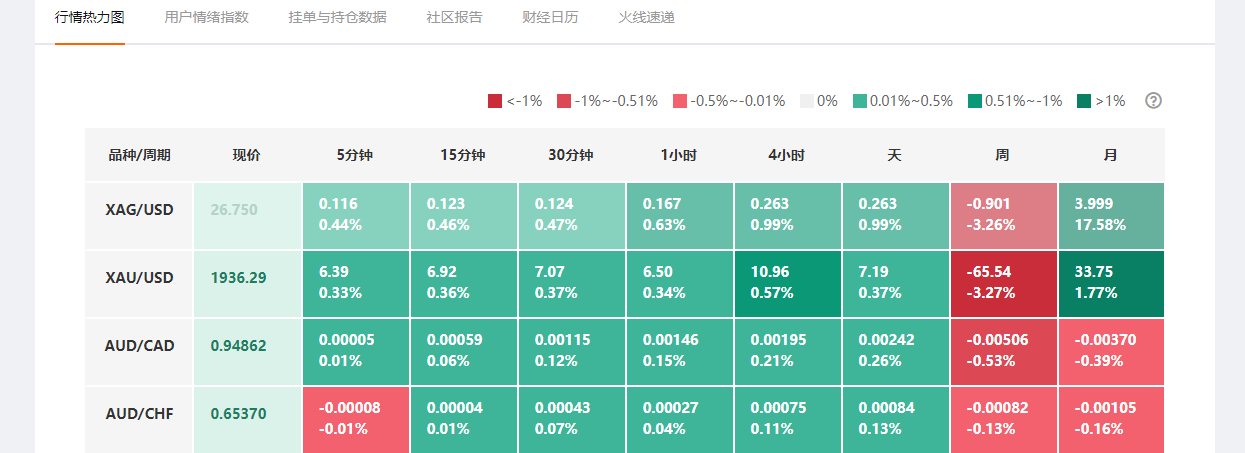Click XAU/USD 4-hour cell 10.96
Viewport: 1245px width, 453px height.
(x=787, y=284)
